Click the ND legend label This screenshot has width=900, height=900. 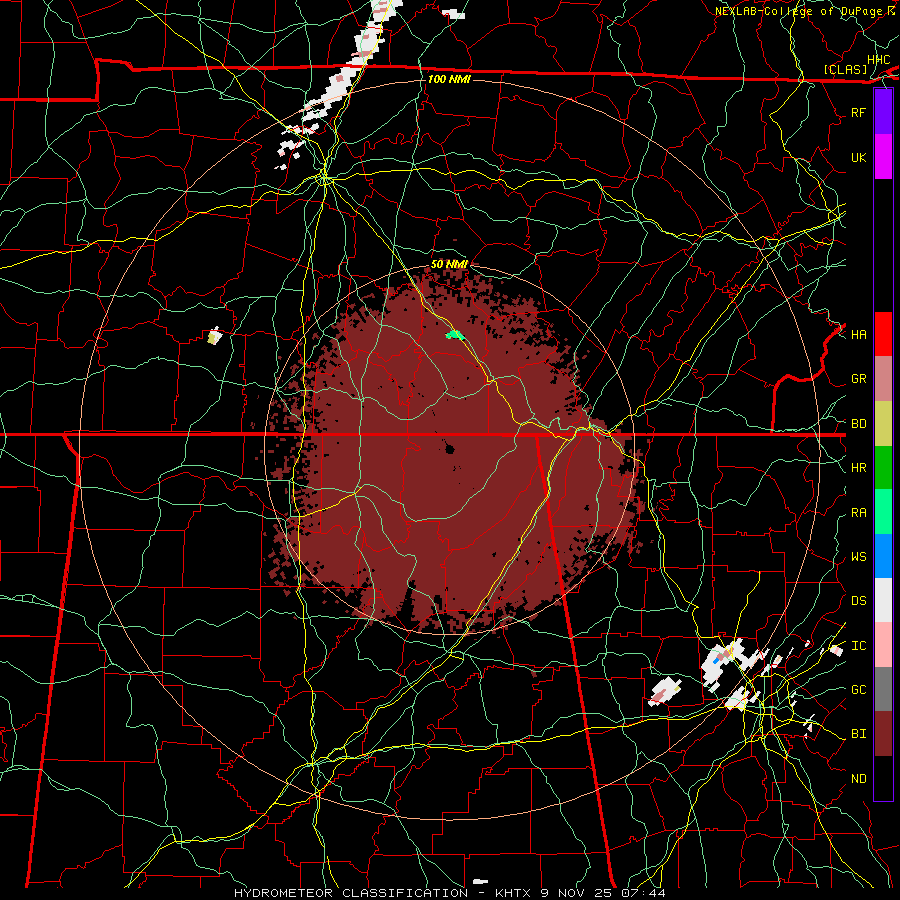(858, 779)
